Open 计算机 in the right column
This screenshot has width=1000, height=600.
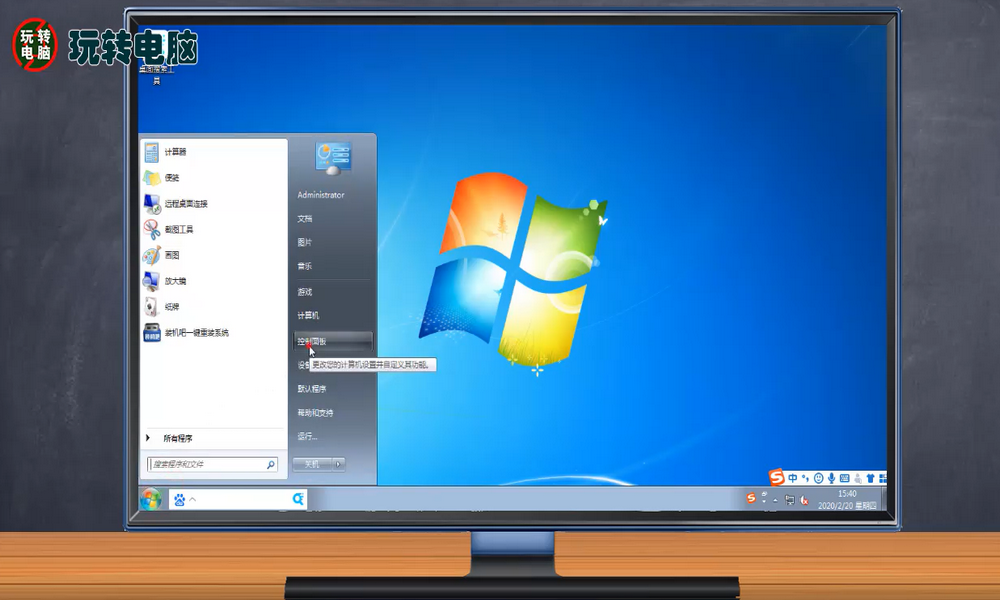(308, 316)
